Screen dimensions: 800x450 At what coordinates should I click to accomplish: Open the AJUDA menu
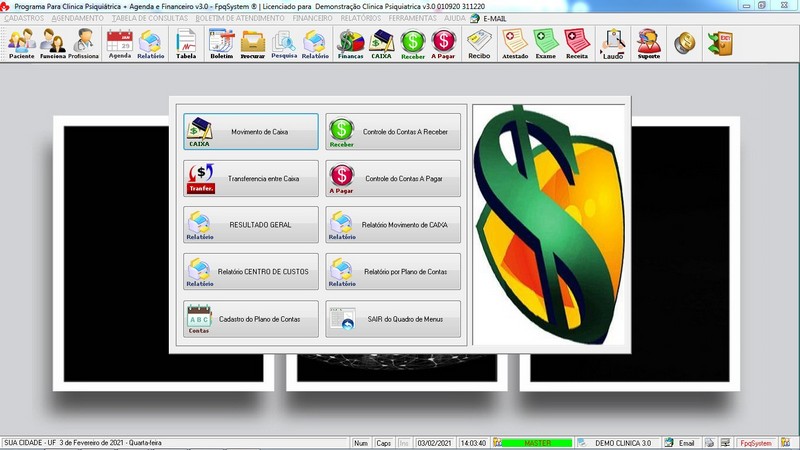pos(455,18)
